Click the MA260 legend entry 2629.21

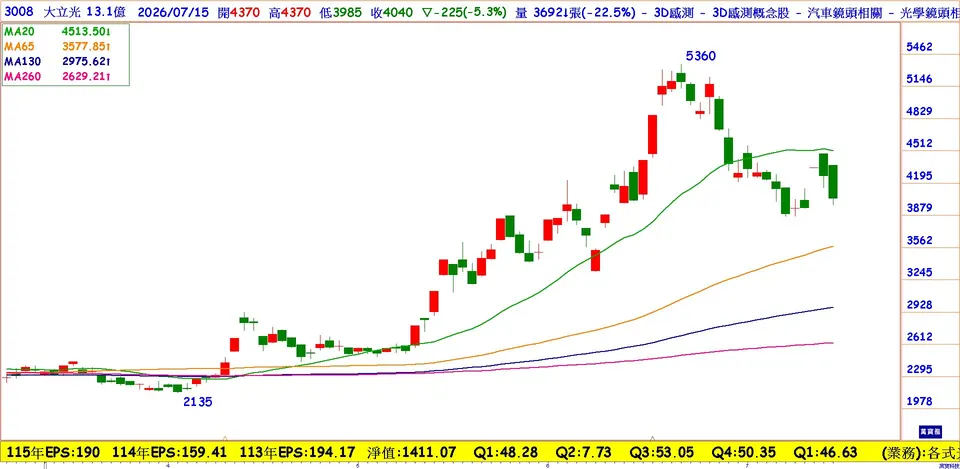click(57, 77)
